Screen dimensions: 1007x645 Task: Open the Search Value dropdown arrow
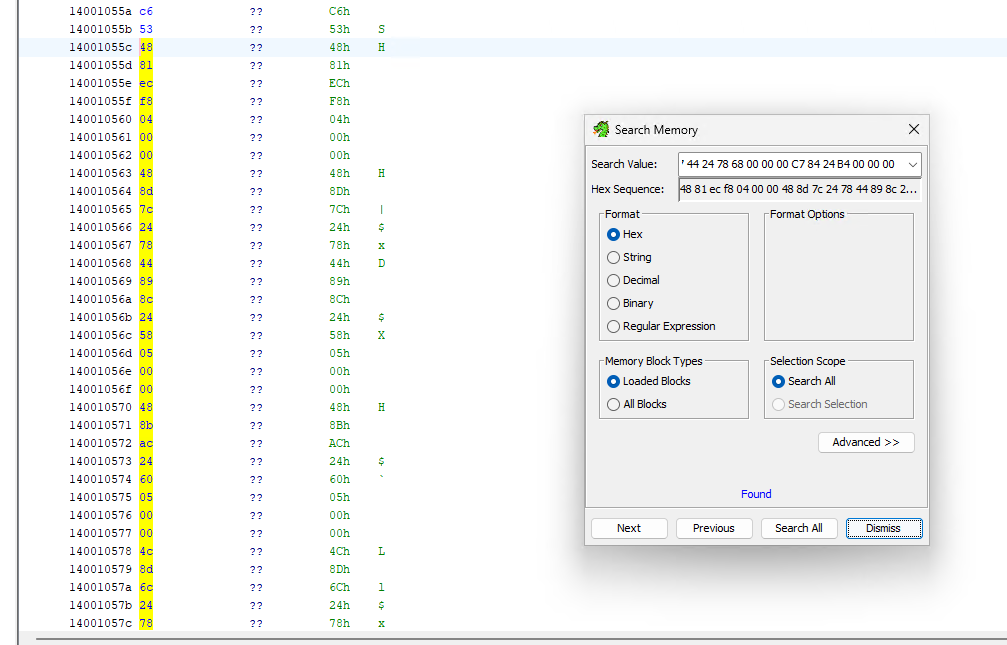(911, 164)
